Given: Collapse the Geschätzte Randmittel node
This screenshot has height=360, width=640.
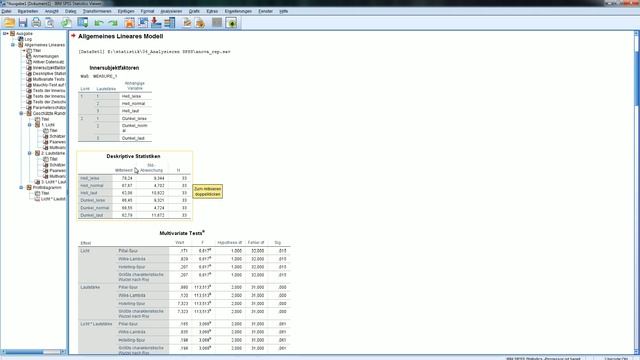Looking at the screenshot, I should tap(21, 113).
